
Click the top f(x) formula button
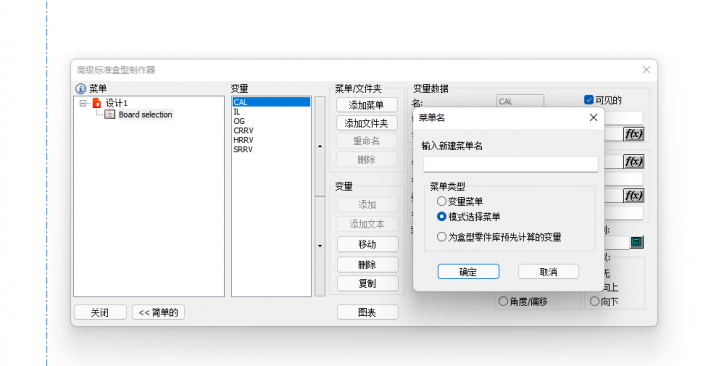633,134
